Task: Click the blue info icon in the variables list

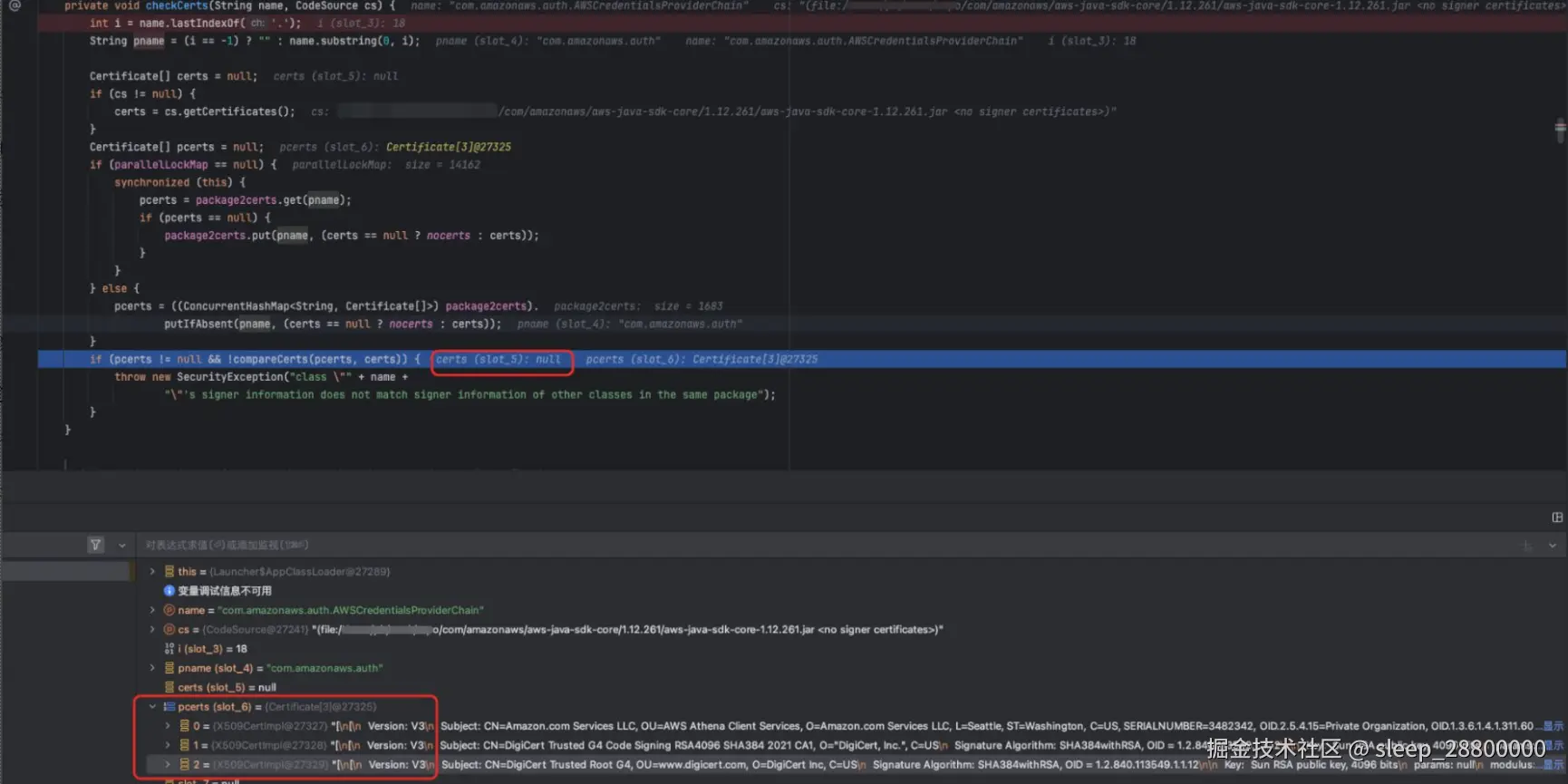Action: [x=169, y=591]
